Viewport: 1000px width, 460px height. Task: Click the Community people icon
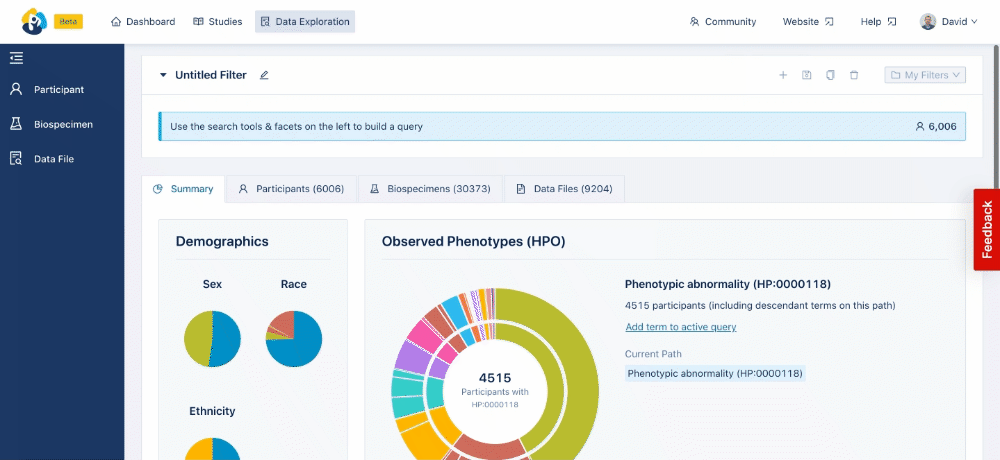point(695,22)
